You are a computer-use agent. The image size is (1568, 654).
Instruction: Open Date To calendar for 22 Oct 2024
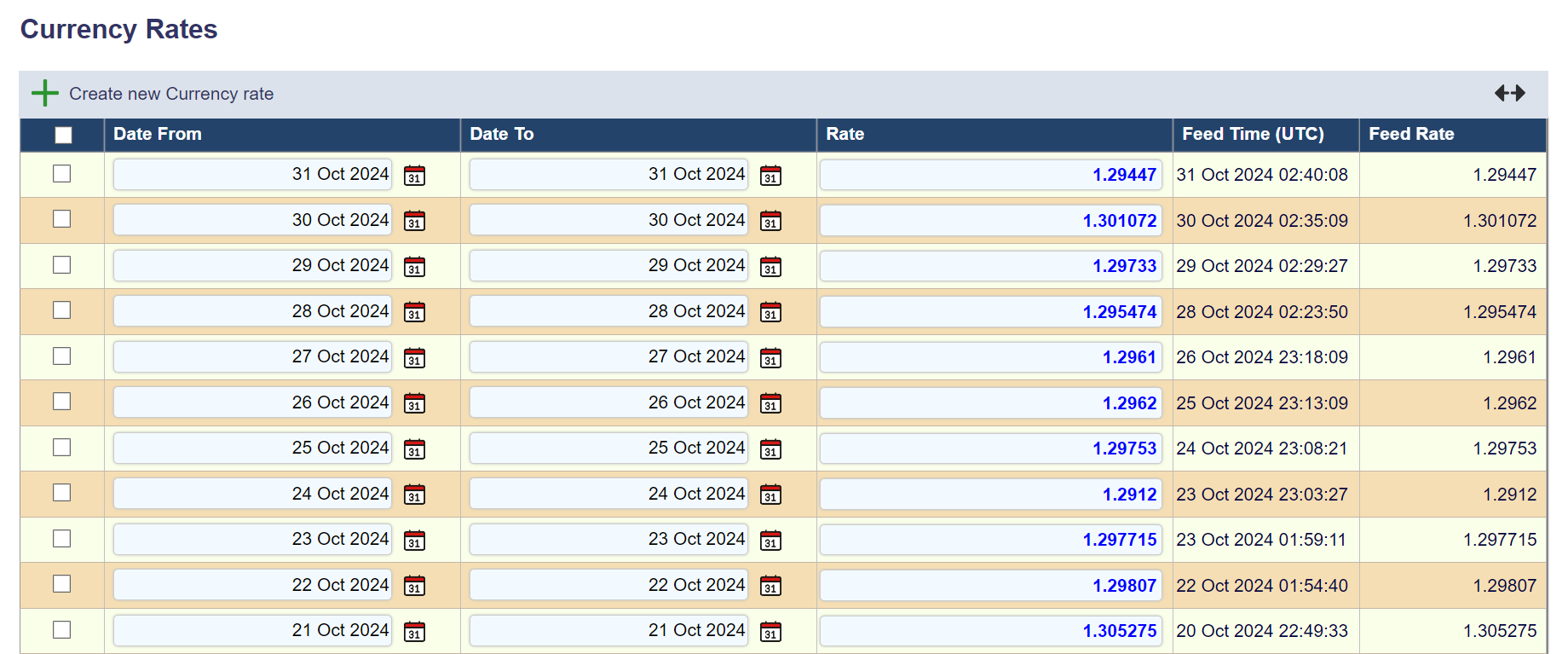pos(770,586)
